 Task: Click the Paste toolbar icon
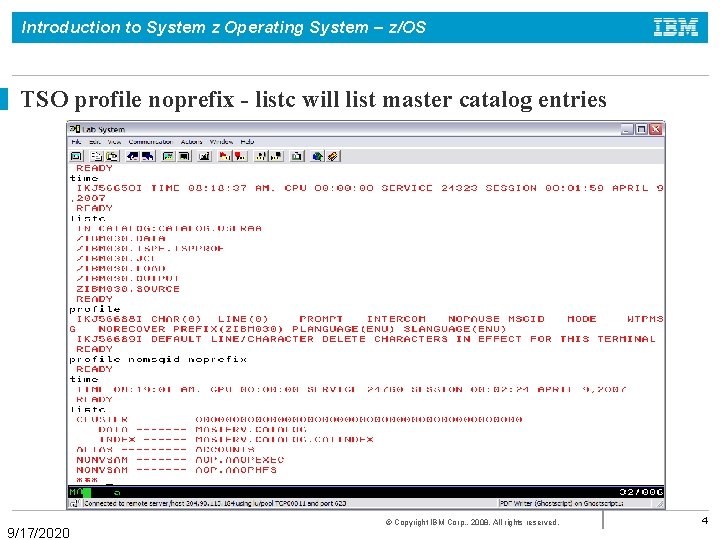[x=112, y=156]
